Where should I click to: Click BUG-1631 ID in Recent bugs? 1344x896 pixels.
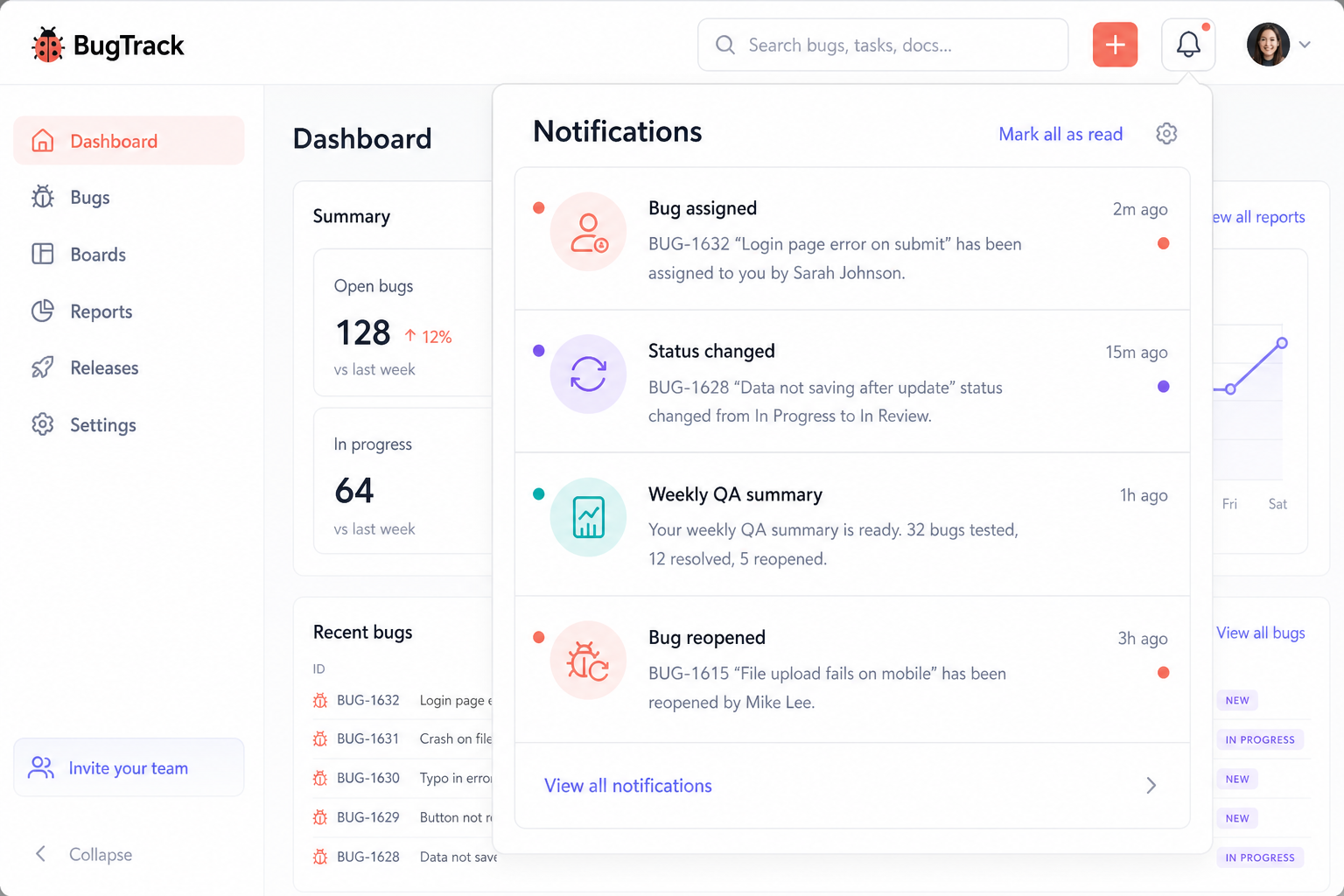click(367, 738)
